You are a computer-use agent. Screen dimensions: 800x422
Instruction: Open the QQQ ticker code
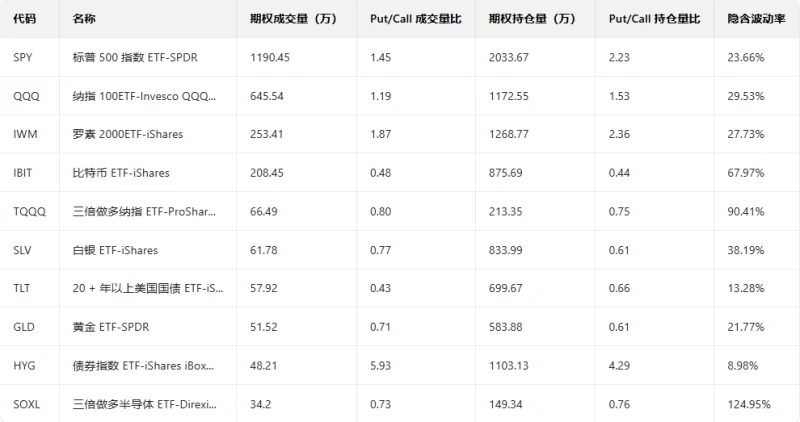coord(25,96)
